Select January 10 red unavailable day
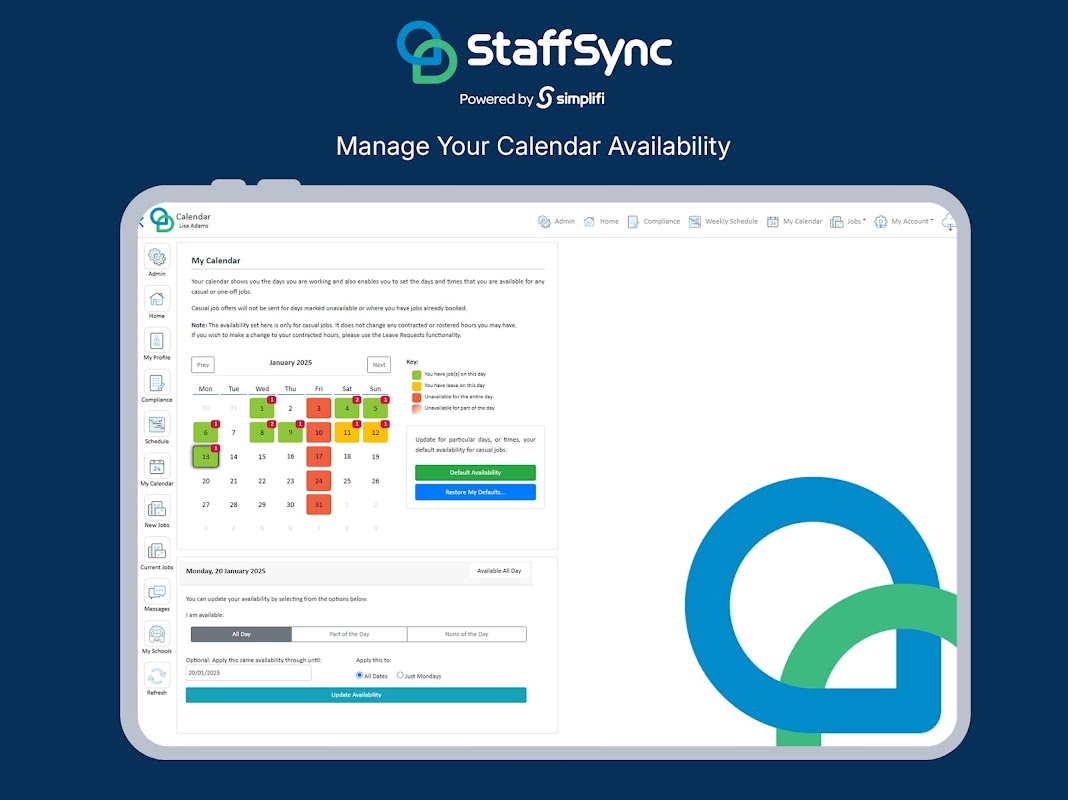 [319, 432]
